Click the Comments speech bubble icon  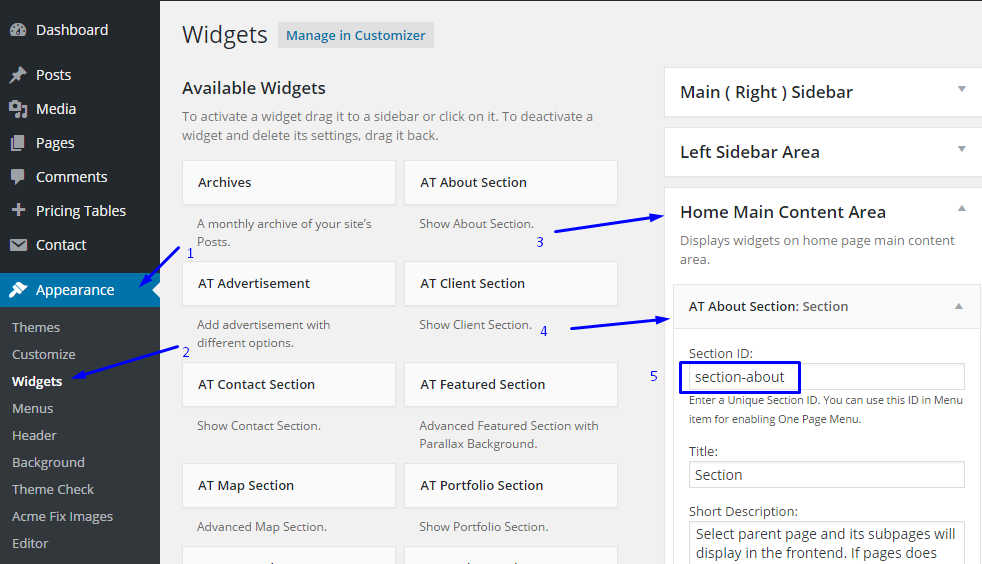(18, 177)
